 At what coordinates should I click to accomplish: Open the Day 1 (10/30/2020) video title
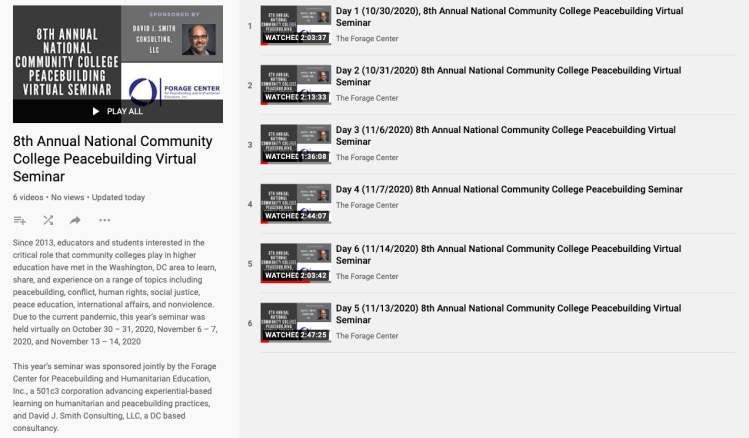pyautogui.click(x=509, y=17)
